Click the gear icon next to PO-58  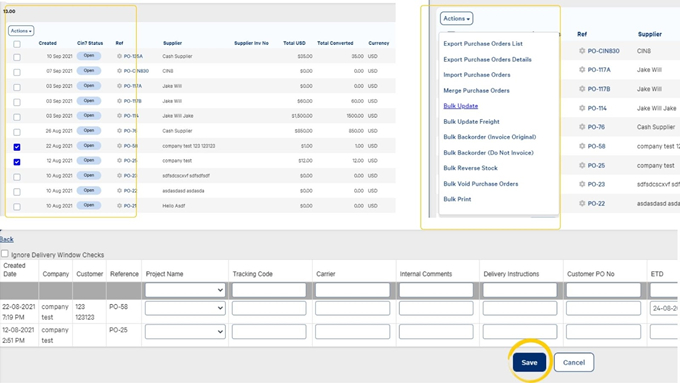pyautogui.click(x=582, y=146)
